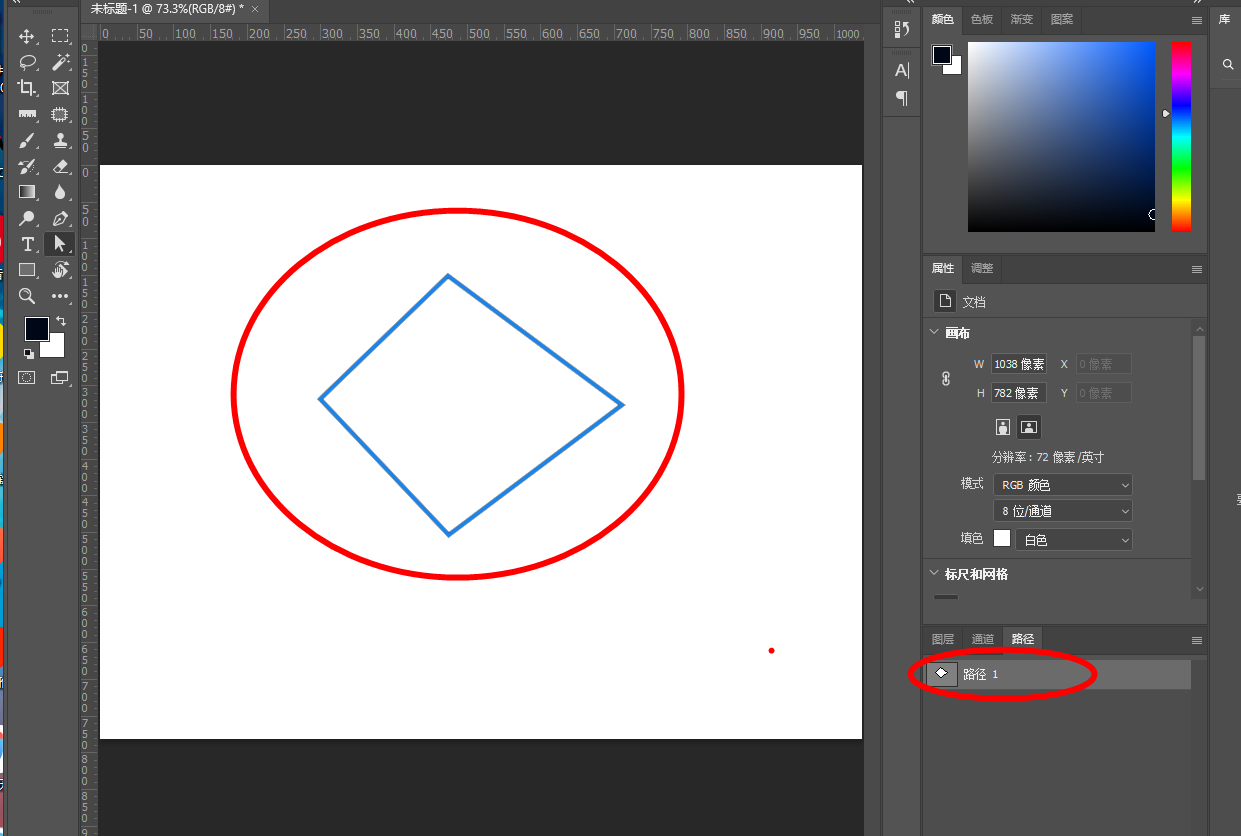1241x836 pixels.
Task: Set canvas orientation to portrait
Action: pyautogui.click(x=1003, y=427)
